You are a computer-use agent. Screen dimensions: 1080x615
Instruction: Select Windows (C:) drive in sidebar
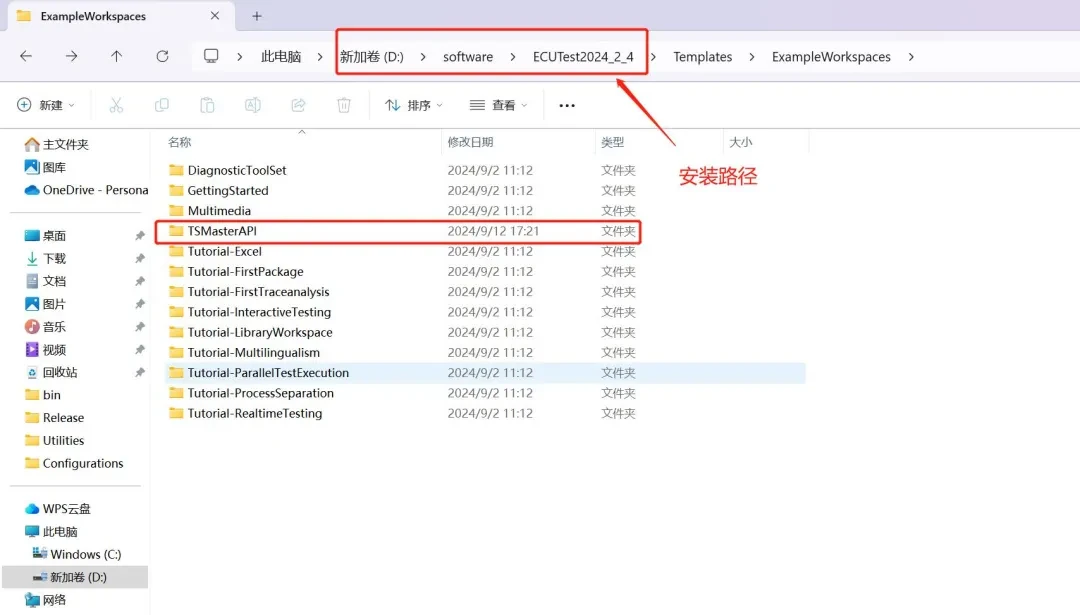(x=85, y=554)
